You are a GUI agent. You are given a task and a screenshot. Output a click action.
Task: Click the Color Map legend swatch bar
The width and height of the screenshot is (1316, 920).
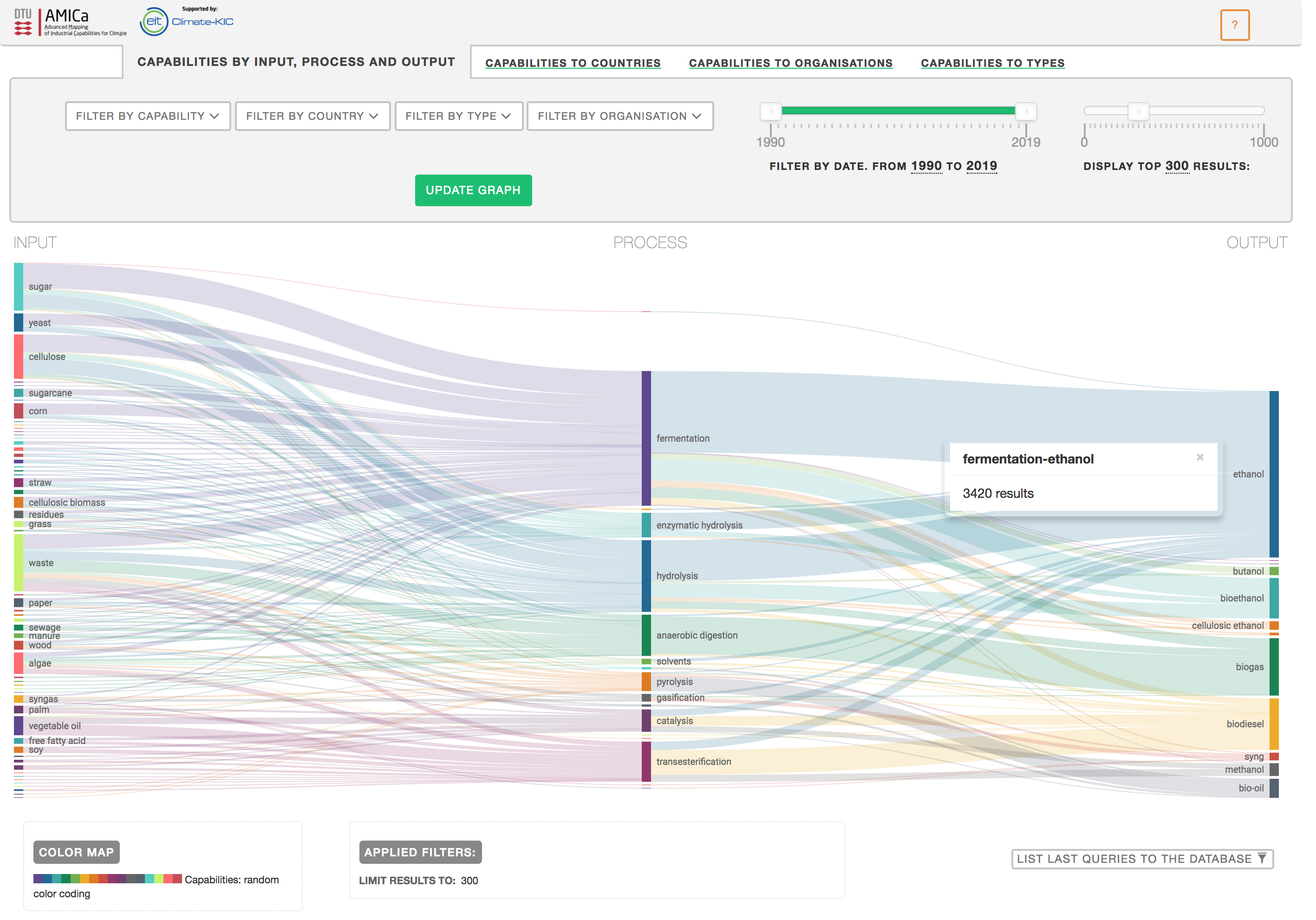[108, 888]
